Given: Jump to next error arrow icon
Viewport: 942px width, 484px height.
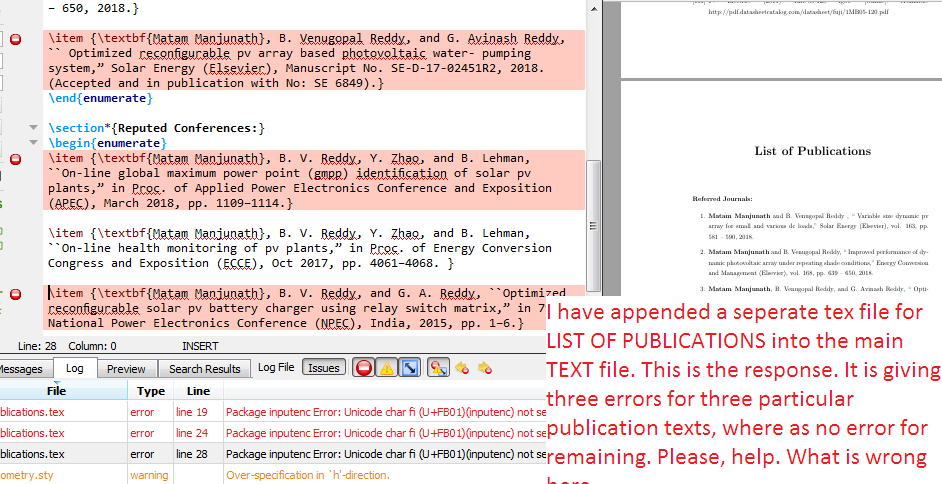Looking at the screenshot, I should click(x=485, y=368).
